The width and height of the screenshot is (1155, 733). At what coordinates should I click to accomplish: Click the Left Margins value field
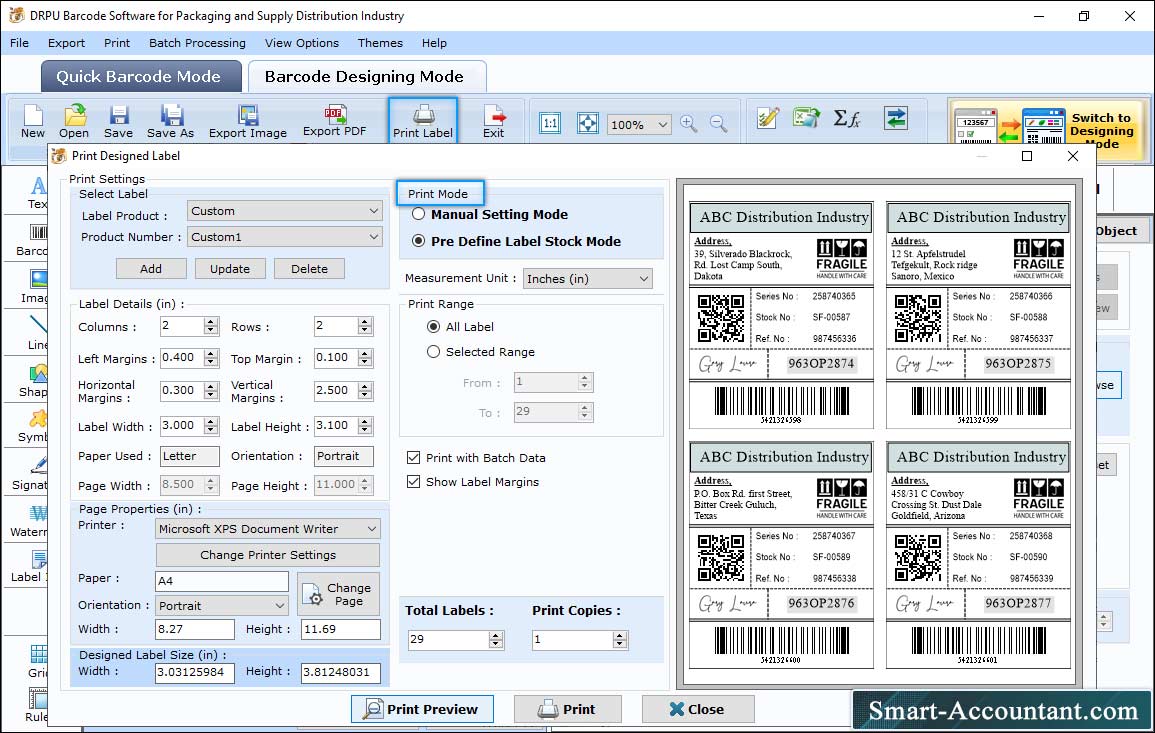coord(182,358)
